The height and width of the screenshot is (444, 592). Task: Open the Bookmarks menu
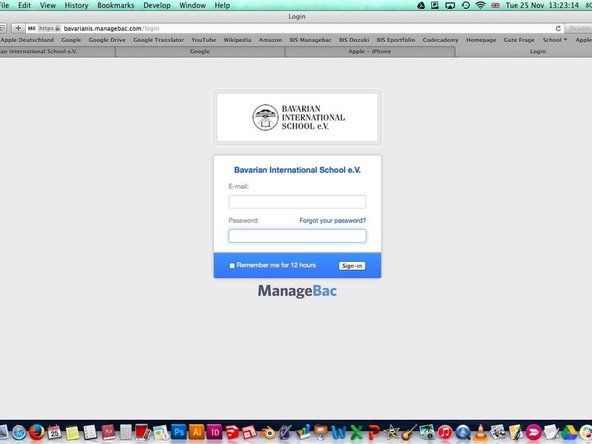coord(116,5)
